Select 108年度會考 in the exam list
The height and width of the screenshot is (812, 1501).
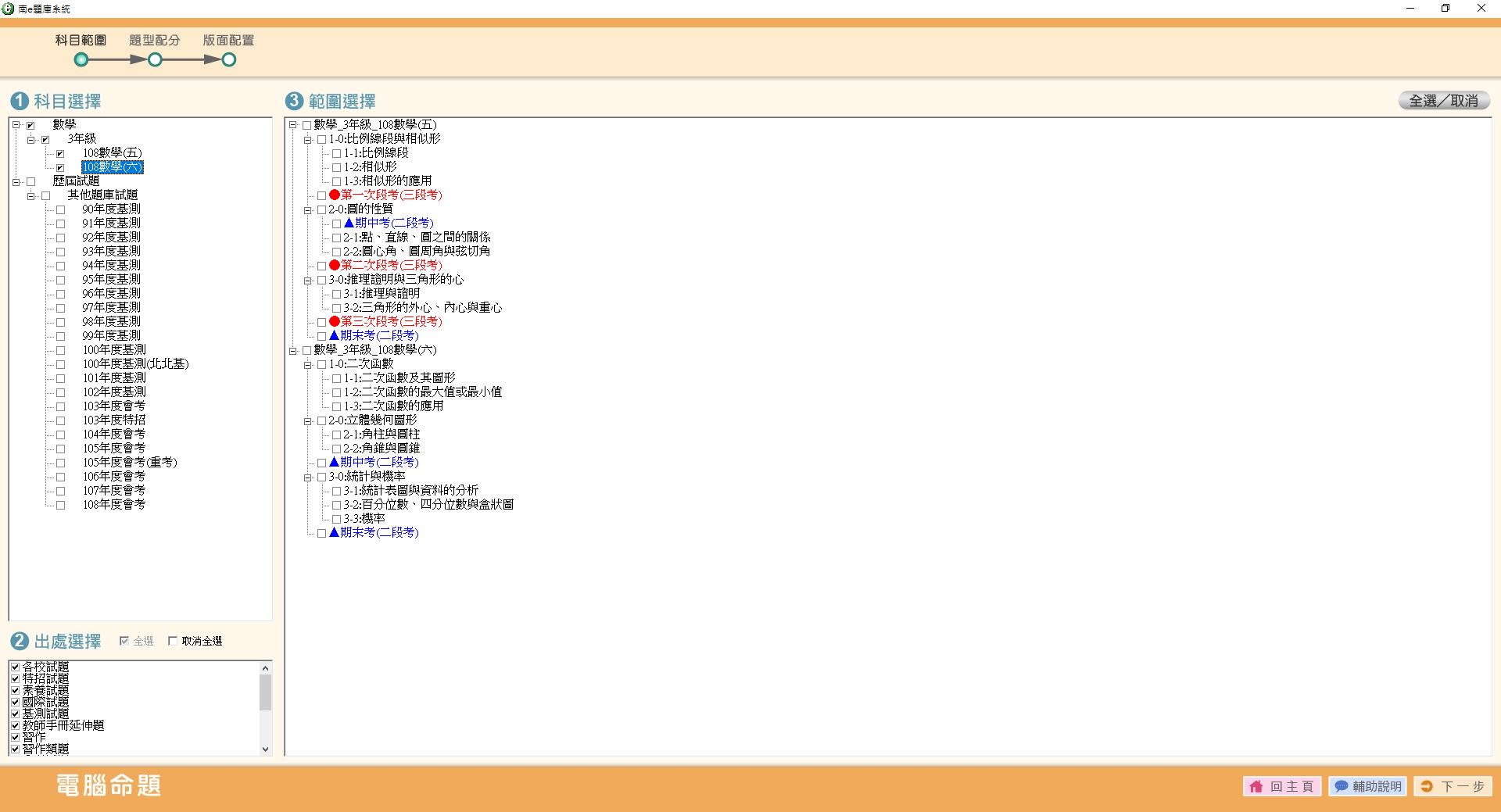point(114,505)
